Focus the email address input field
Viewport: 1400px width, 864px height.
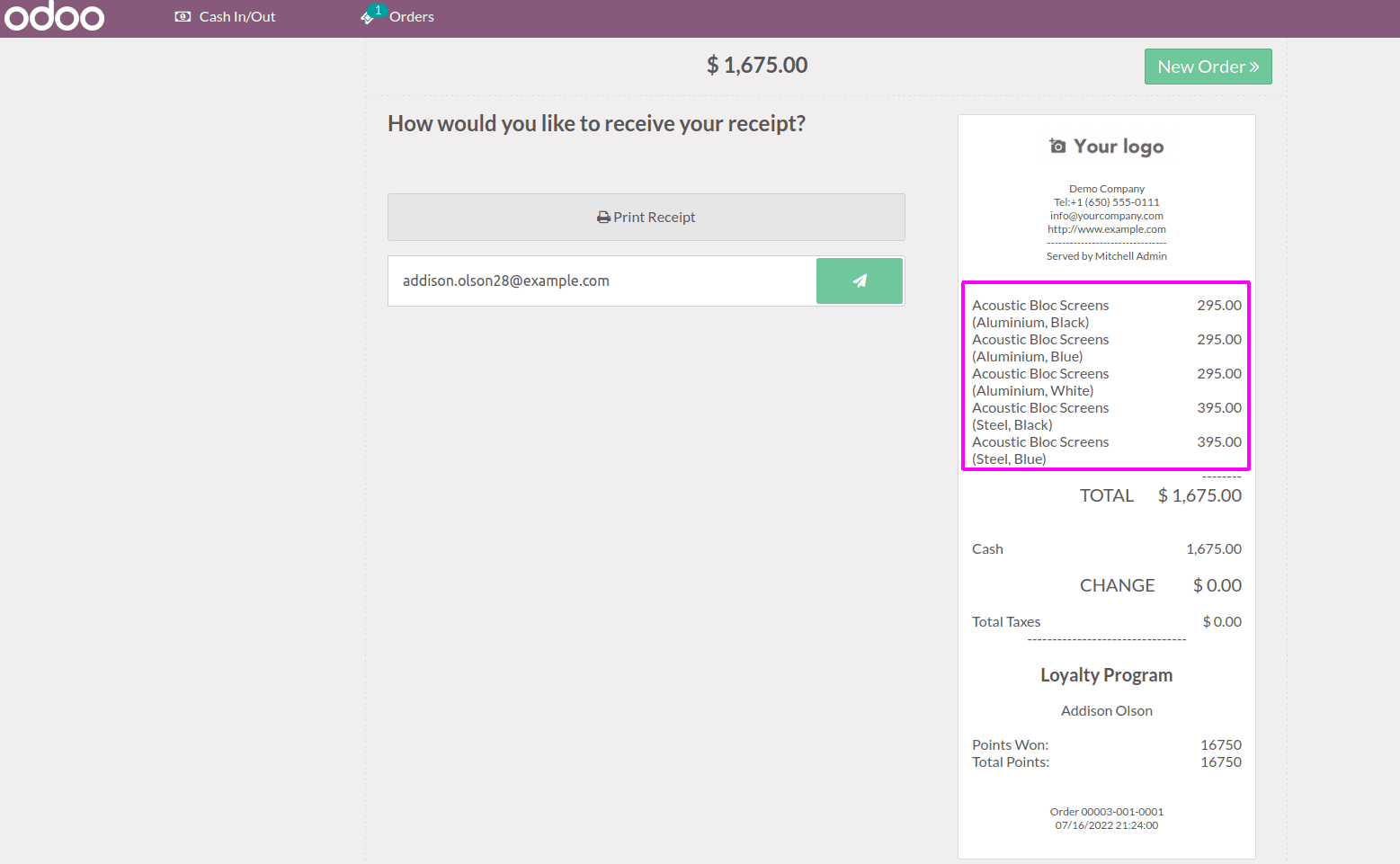pyautogui.click(x=602, y=281)
